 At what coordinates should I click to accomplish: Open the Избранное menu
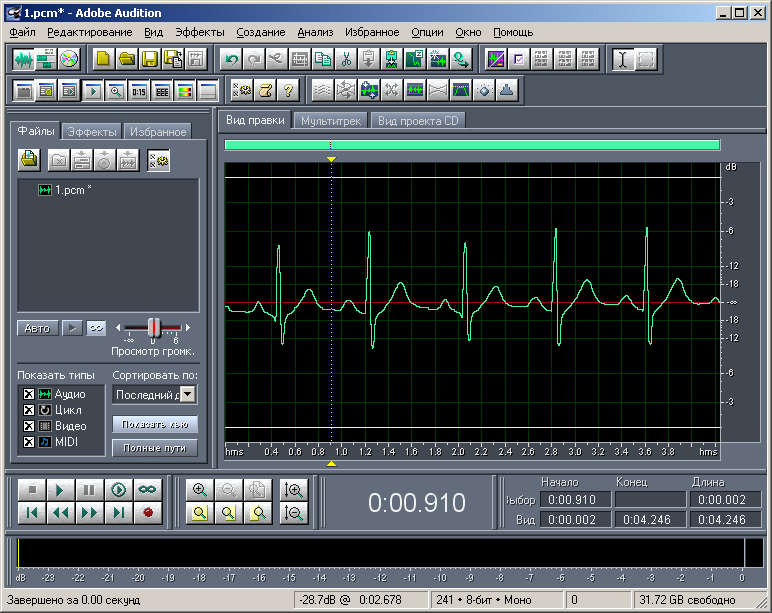point(372,32)
